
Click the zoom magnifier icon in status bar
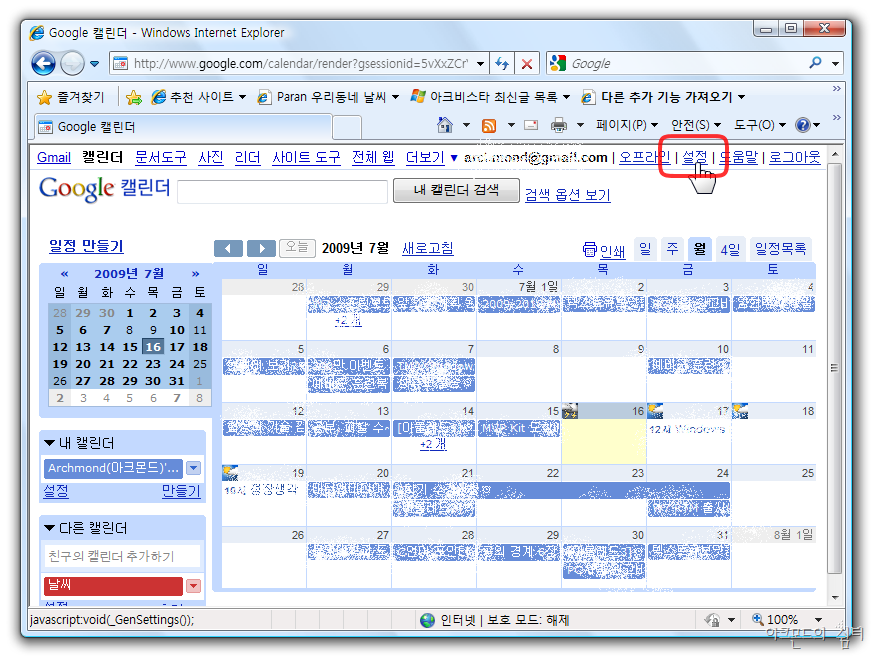[757, 619]
